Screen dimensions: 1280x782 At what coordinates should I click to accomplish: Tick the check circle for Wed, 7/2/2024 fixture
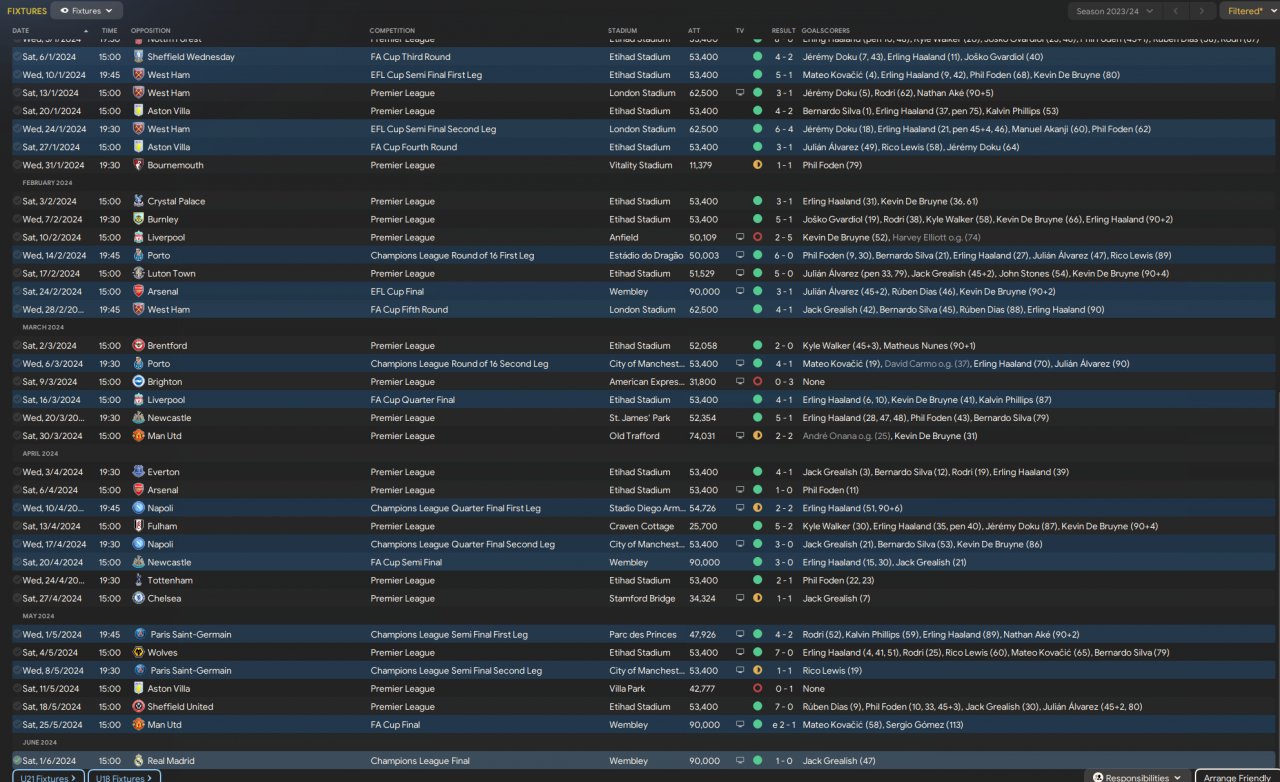point(17,219)
